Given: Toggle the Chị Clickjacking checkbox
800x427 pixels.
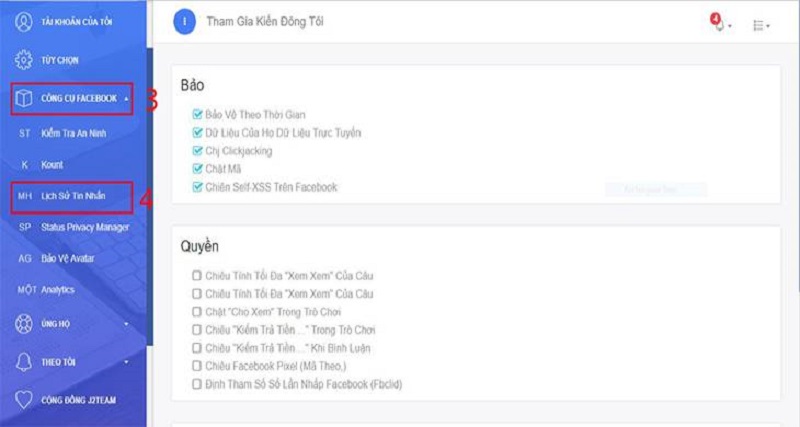Looking at the screenshot, I should (197, 151).
